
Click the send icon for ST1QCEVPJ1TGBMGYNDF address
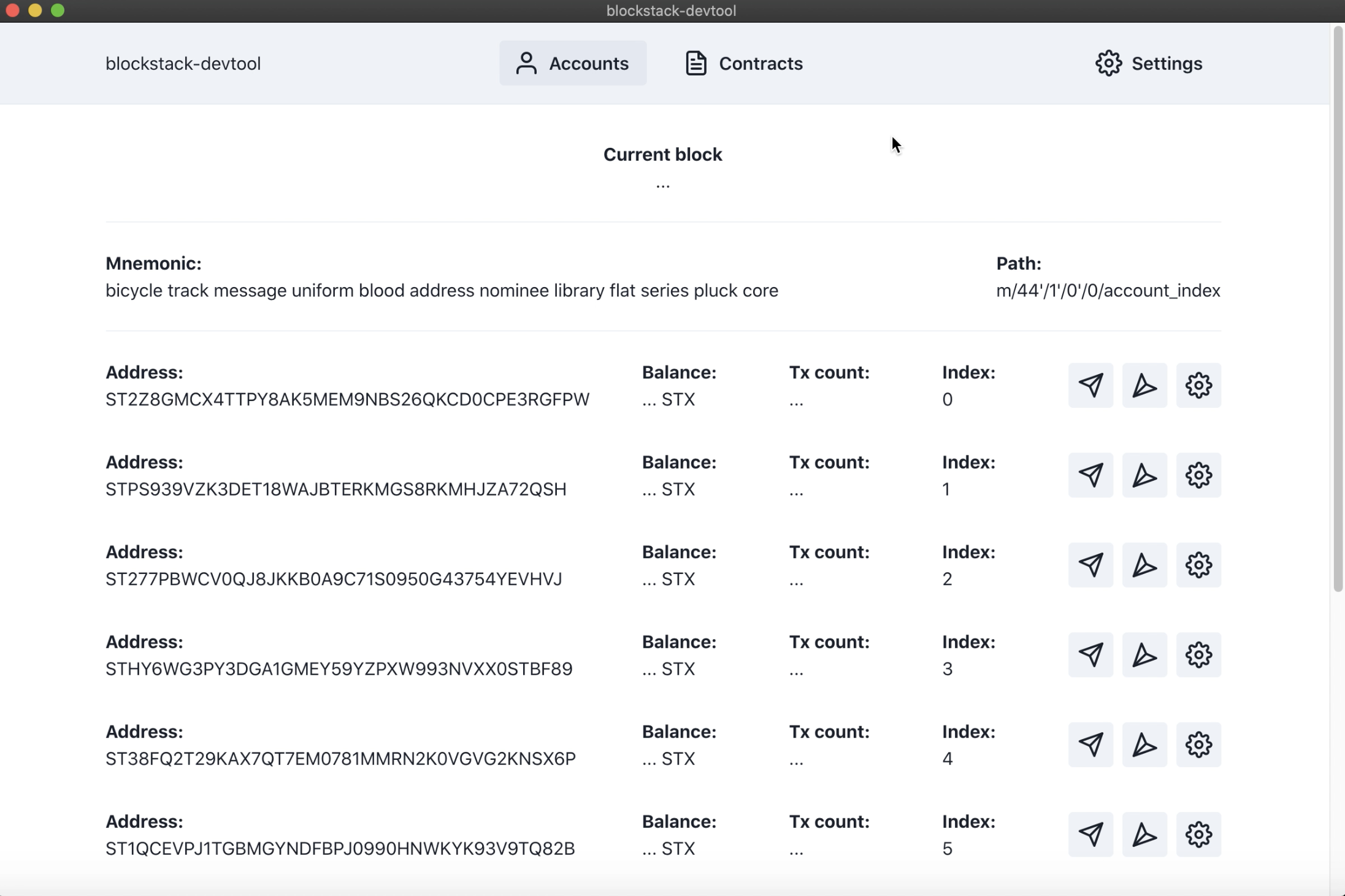tap(1090, 835)
